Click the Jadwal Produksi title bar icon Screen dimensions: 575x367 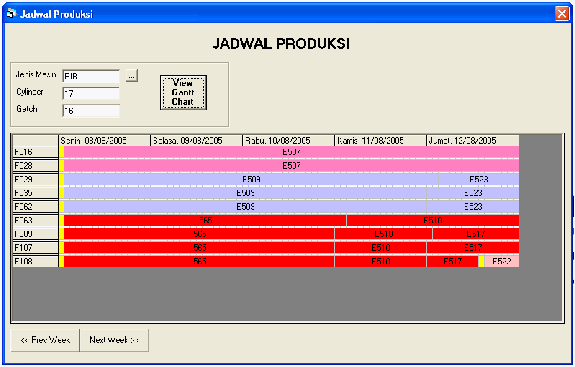[x=12, y=14]
